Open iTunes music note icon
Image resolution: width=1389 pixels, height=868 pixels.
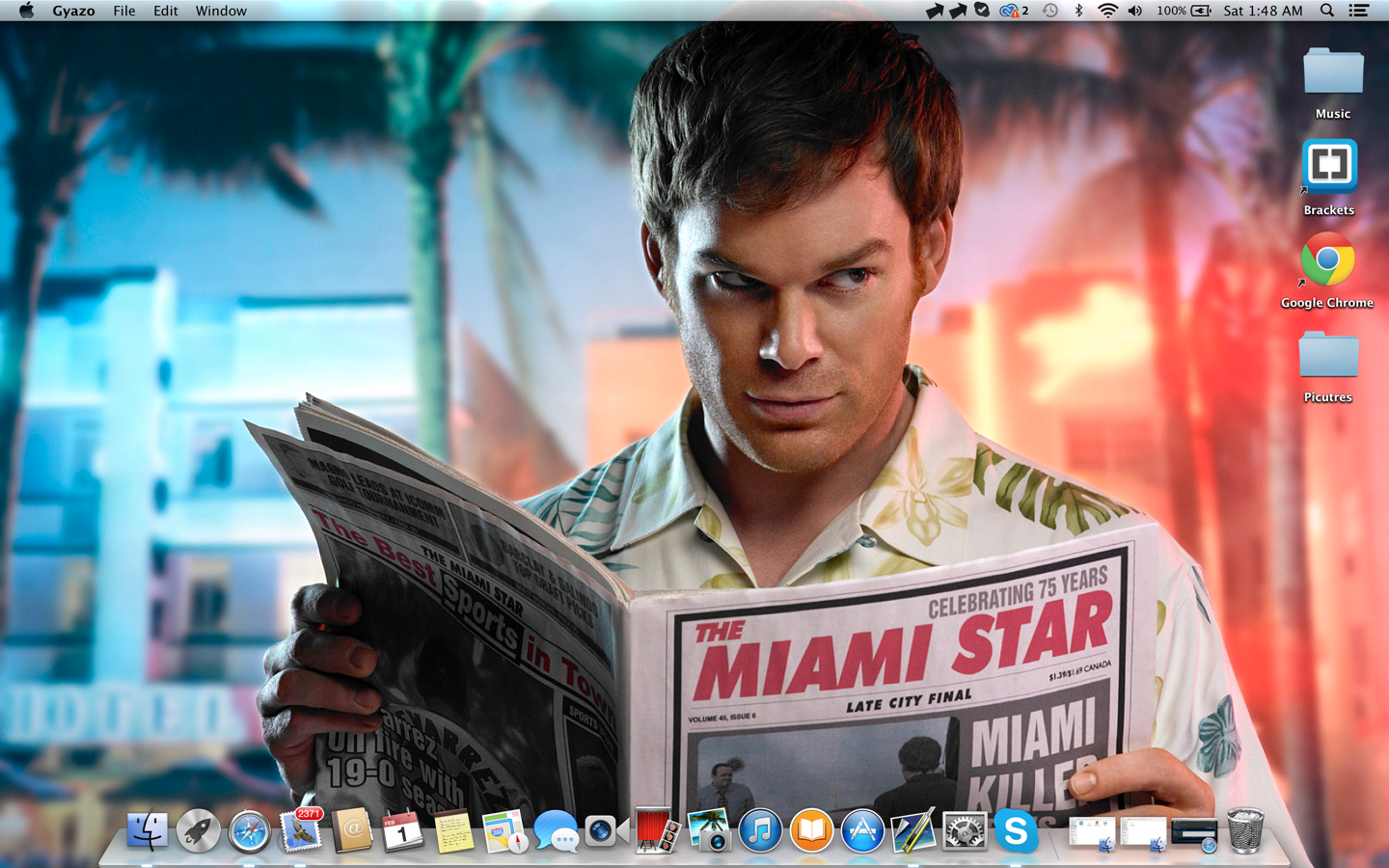coord(760,831)
